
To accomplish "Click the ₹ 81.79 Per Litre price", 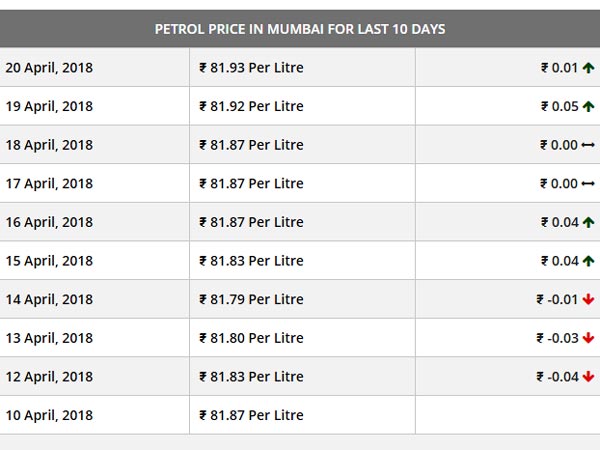I will pyautogui.click(x=251, y=299).
